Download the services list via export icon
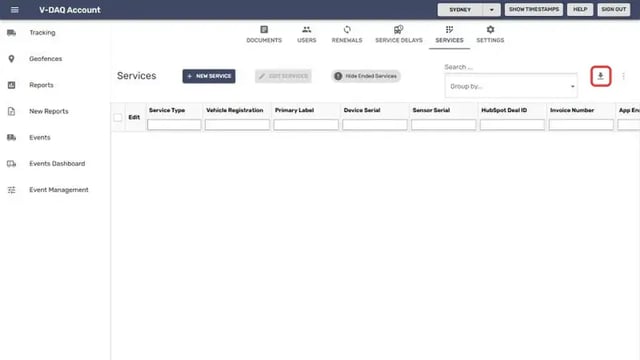Viewport: 640px width, 360px height. coord(600,76)
